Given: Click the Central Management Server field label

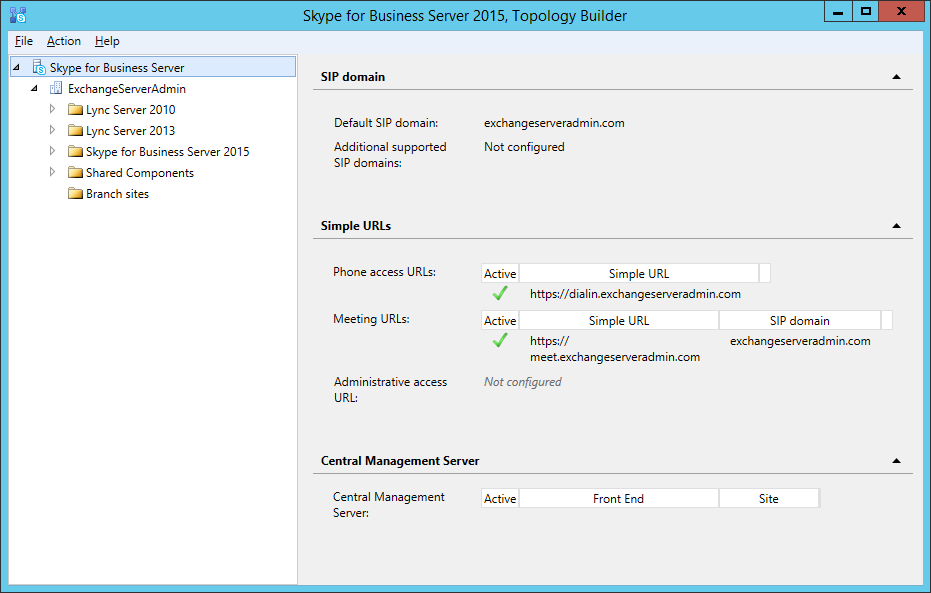Looking at the screenshot, I should click(388, 505).
